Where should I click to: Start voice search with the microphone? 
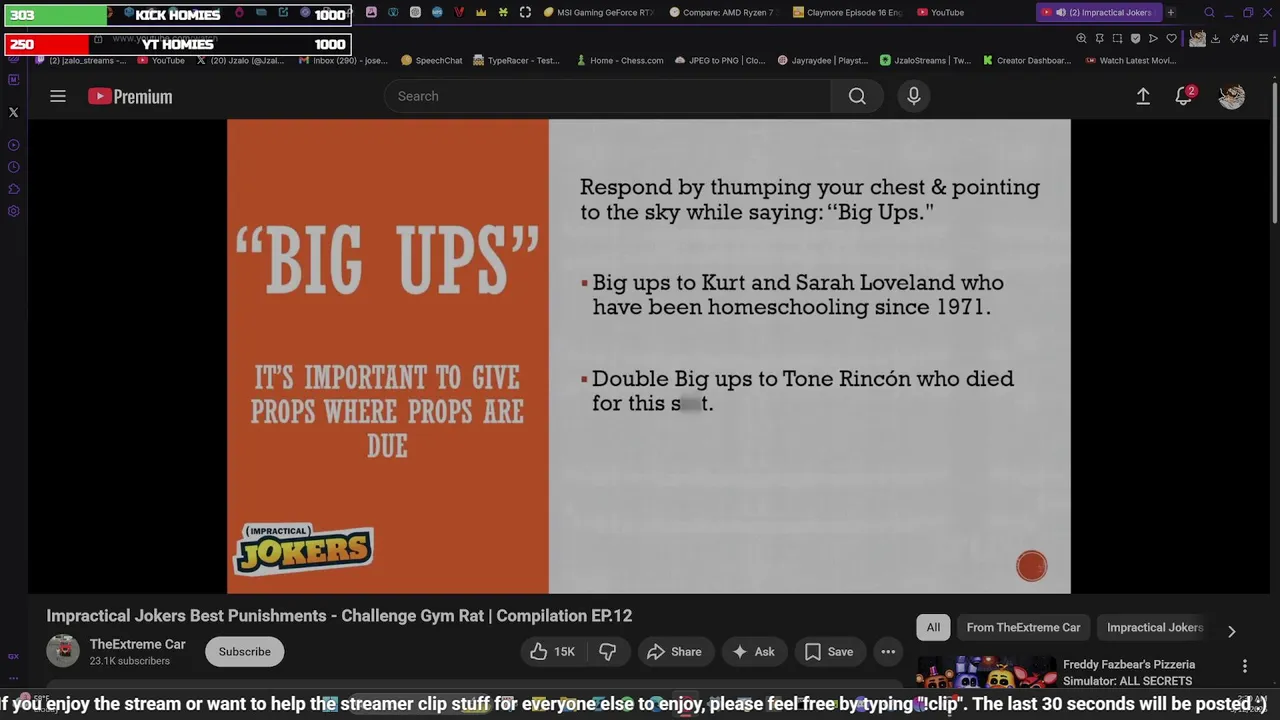click(x=913, y=96)
